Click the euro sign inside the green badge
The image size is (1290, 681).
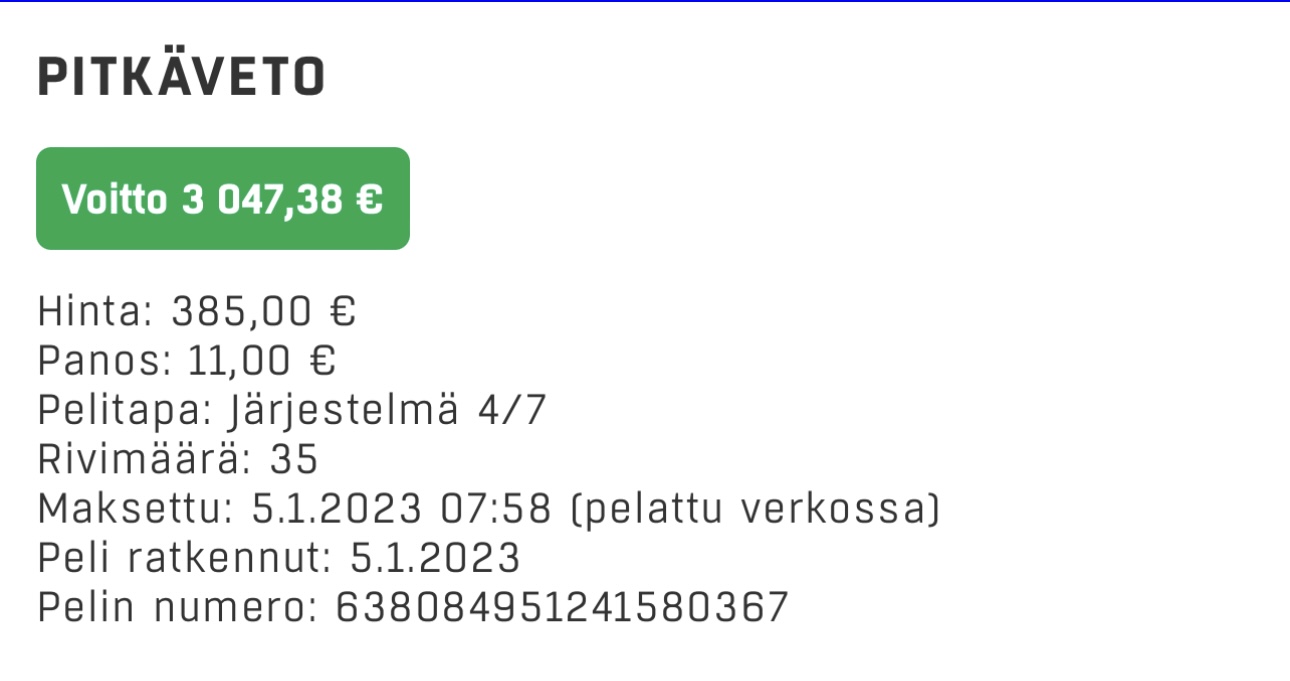tap(369, 199)
